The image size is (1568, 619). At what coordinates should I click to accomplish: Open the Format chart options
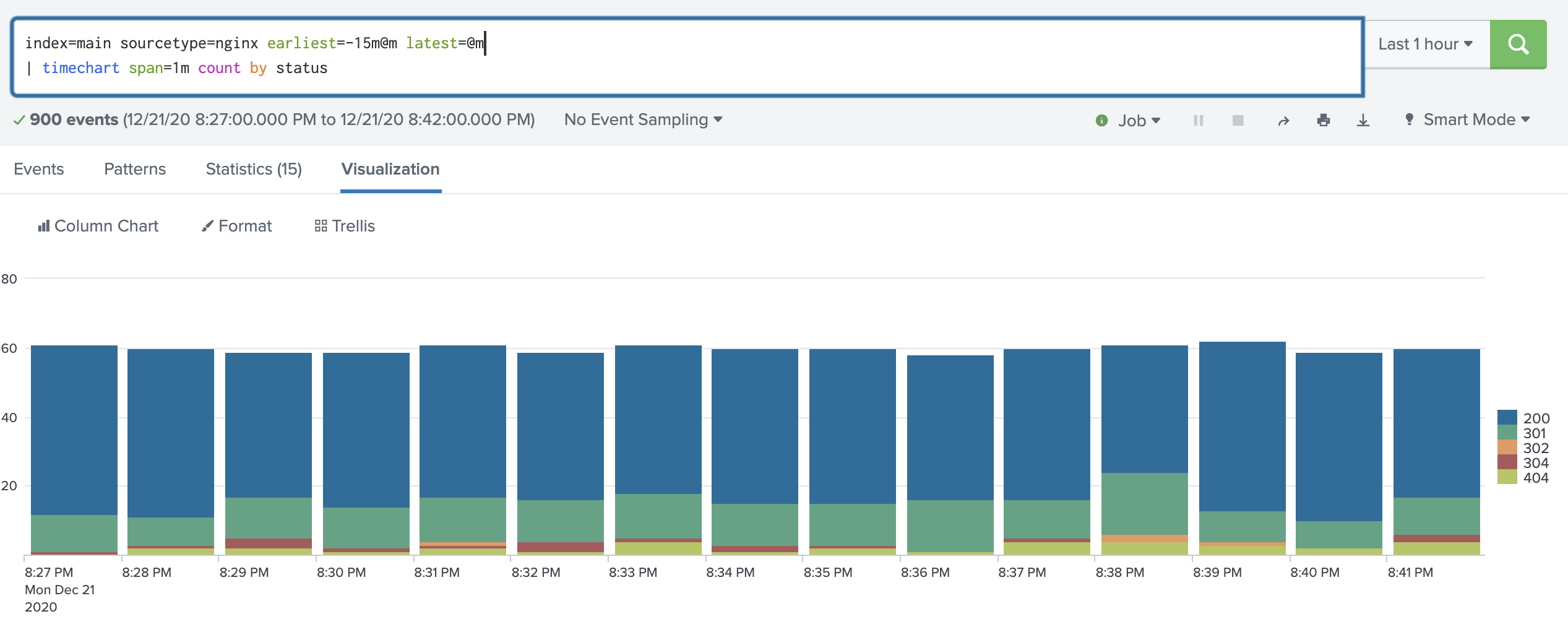coord(236,226)
